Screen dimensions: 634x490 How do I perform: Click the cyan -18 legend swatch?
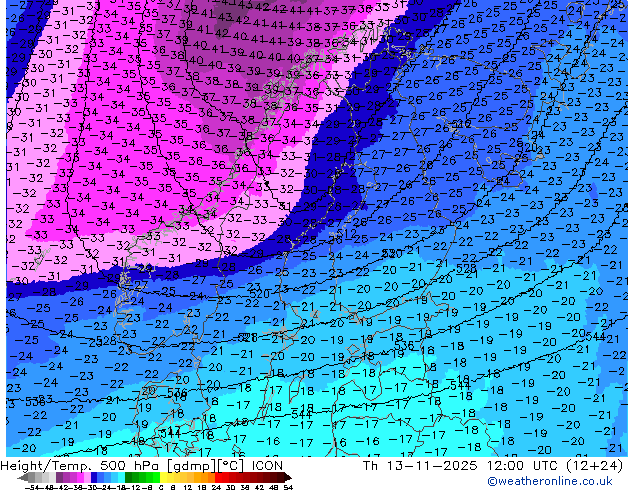tap(122, 478)
